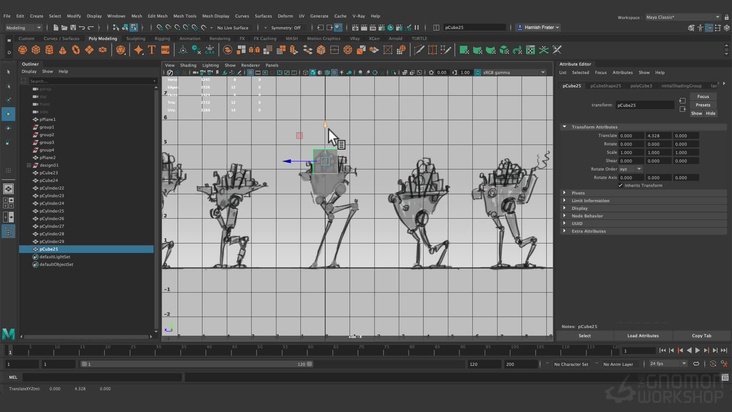732x412 pixels.
Task: Toggle the Attribute Editor sidebar icon
Action: [709, 28]
